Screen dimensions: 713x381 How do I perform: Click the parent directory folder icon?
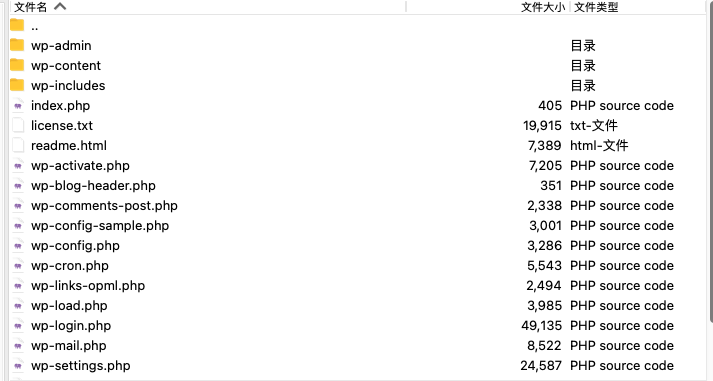pos(17,25)
